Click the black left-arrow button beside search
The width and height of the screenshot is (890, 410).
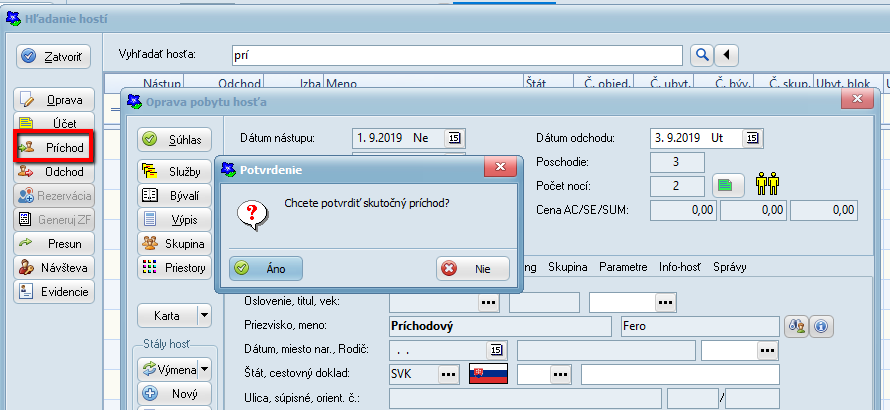[x=727, y=54]
